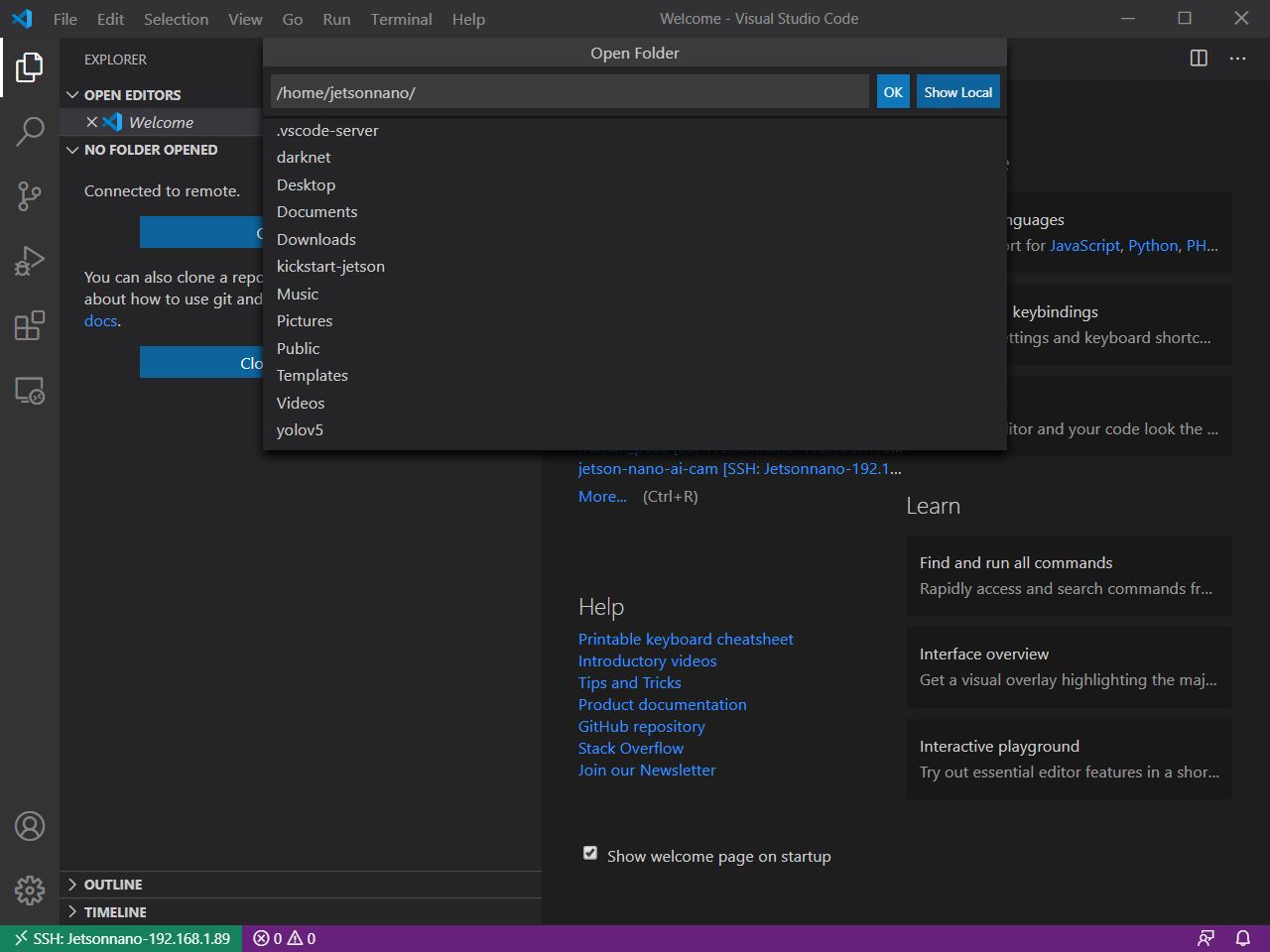
Task: Click the folder path input field
Action: pos(570,92)
